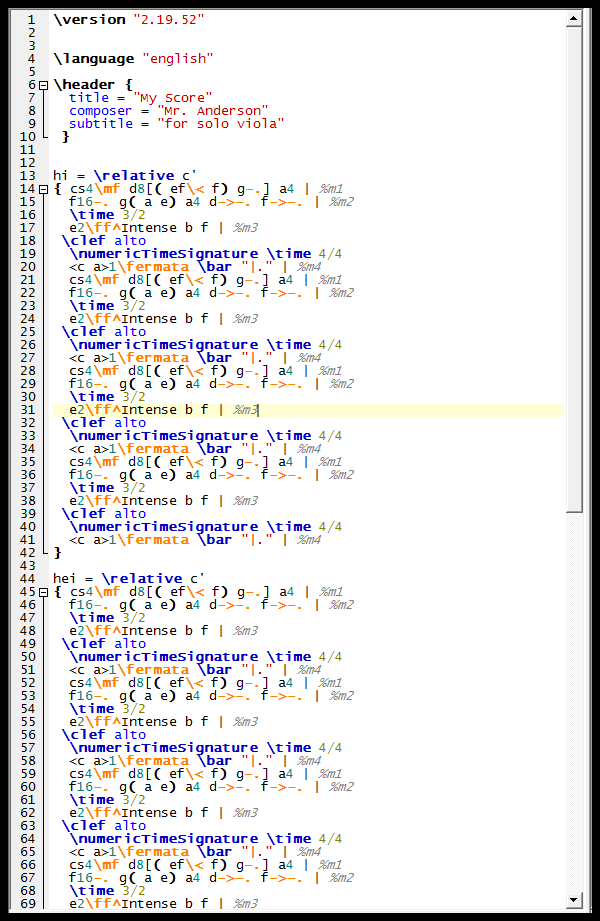Click \relative on line 44
The height and width of the screenshot is (921, 600).
pyautogui.click(x=142, y=579)
